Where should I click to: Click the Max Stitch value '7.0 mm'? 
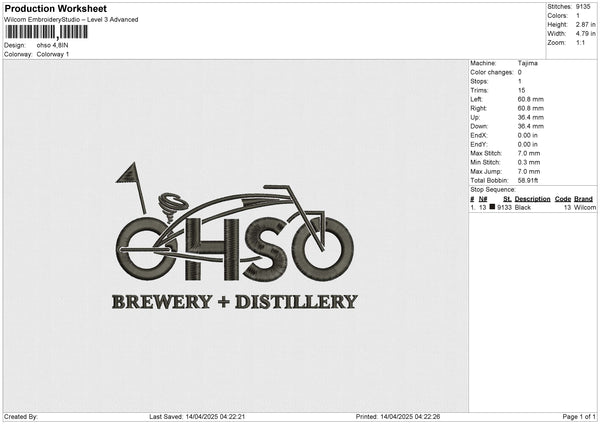529,153
